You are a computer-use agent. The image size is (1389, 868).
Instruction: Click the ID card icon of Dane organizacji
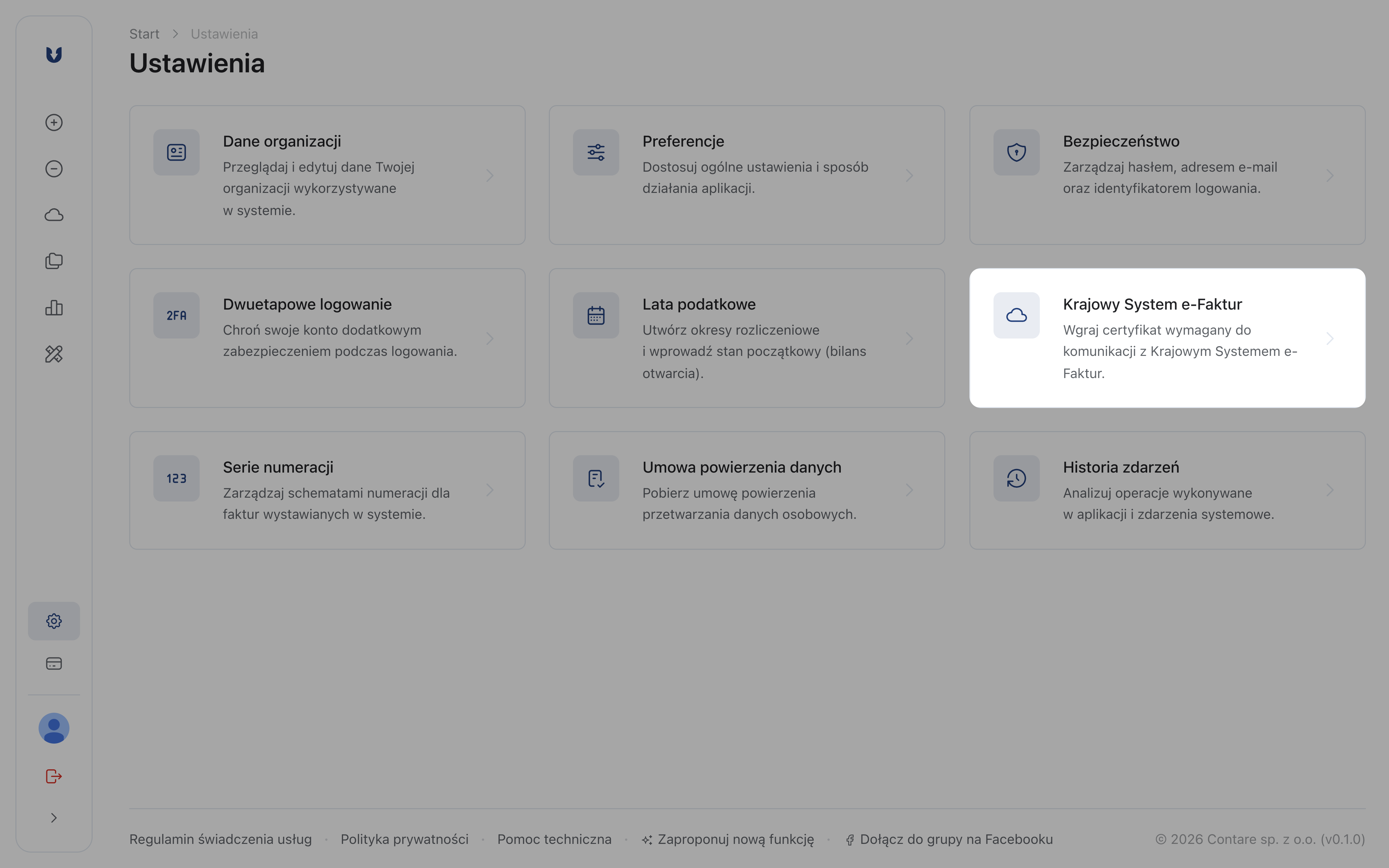pos(176,152)
